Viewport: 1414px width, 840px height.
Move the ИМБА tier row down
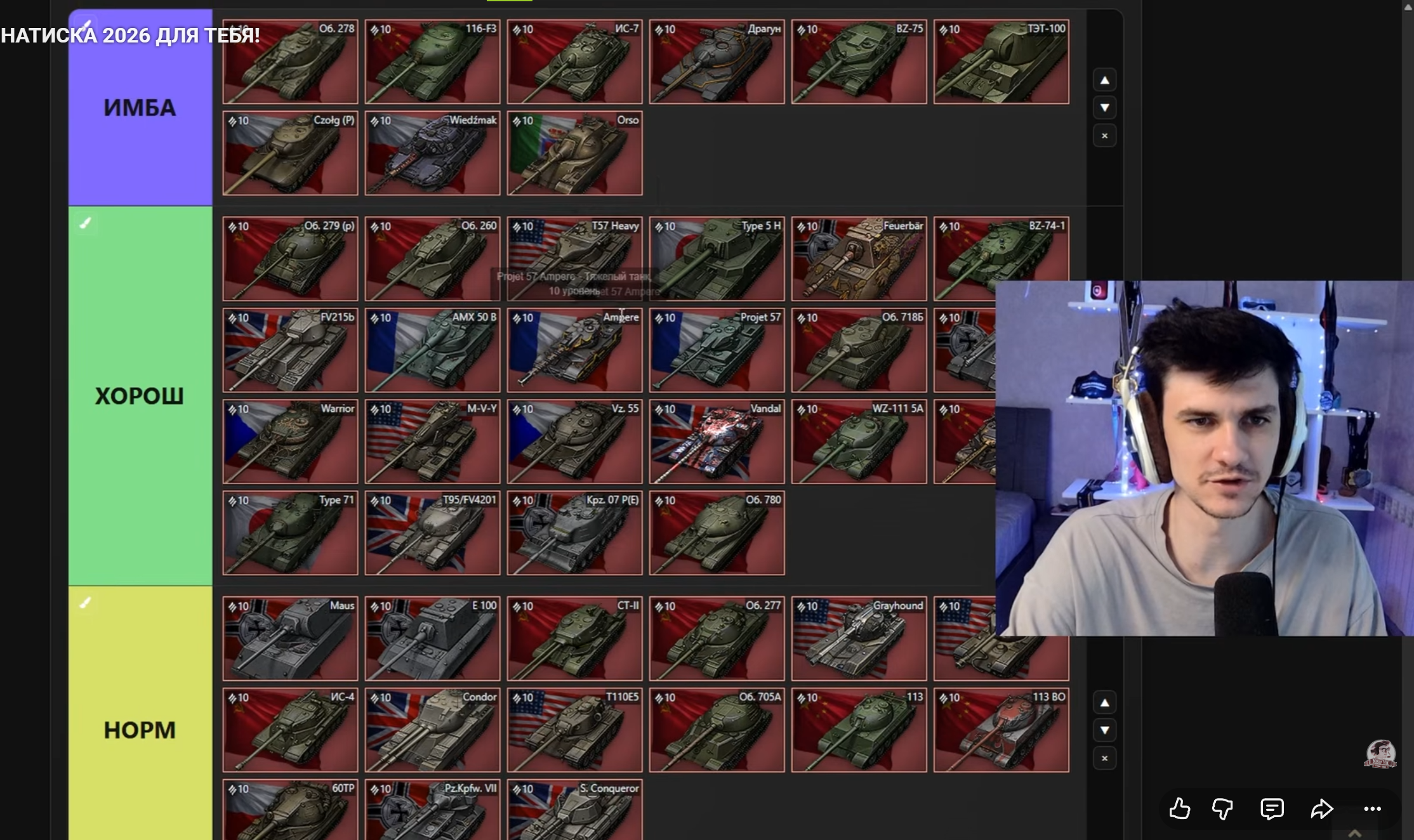coord(1104,108)
